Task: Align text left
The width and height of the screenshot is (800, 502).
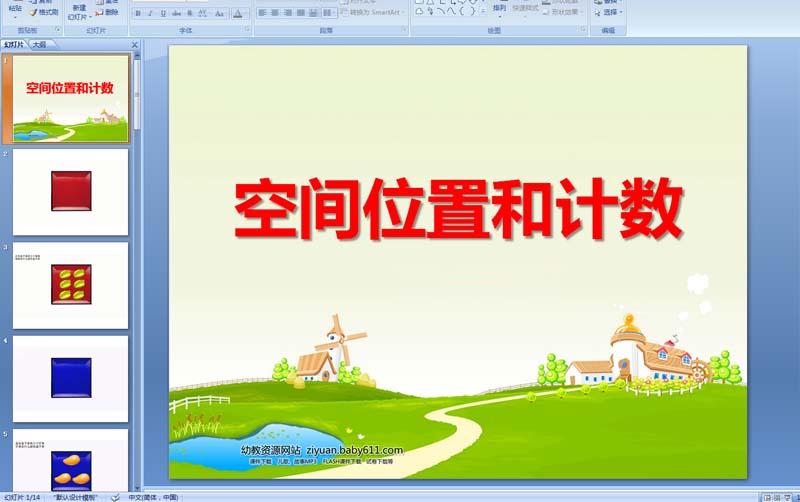Action: tap(262, 12)
